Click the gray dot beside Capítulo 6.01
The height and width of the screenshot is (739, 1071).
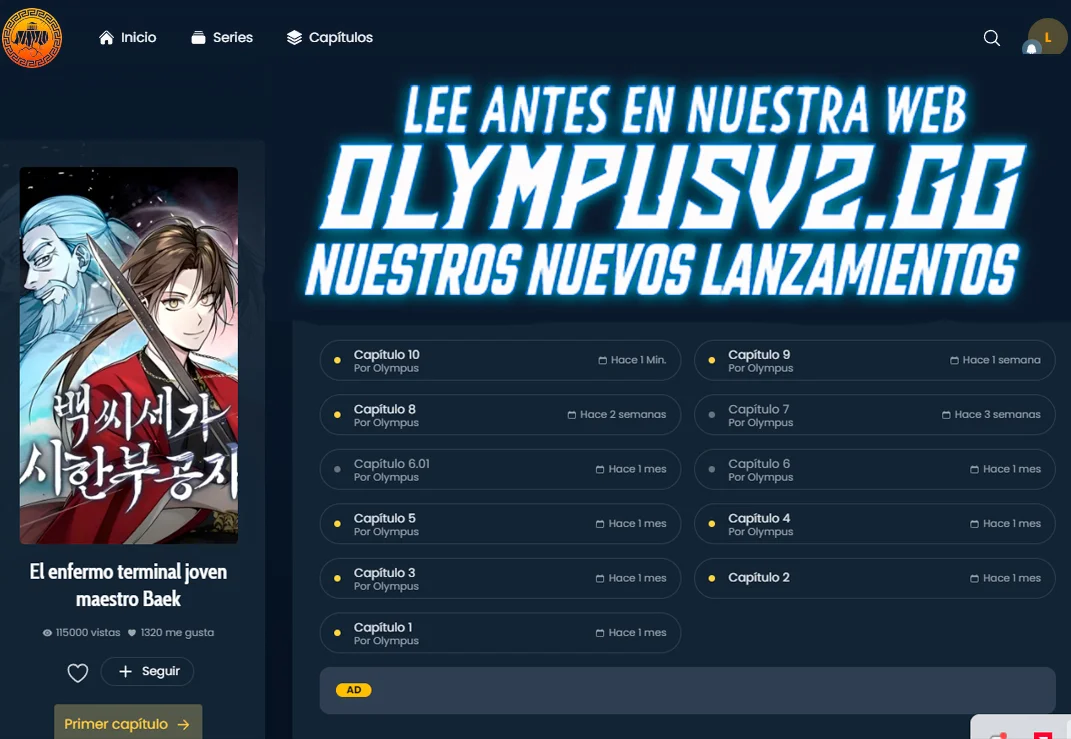pos(337,469)
